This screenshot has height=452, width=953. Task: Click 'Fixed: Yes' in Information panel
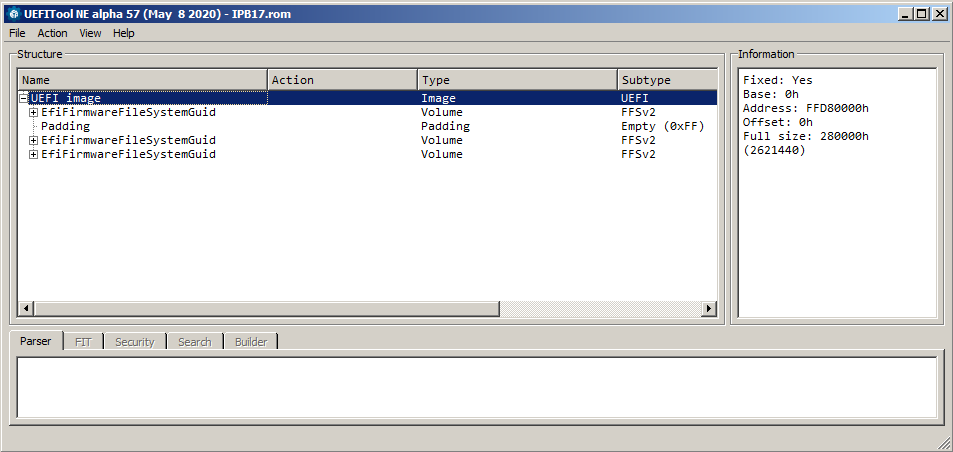[x=777, y=80]
